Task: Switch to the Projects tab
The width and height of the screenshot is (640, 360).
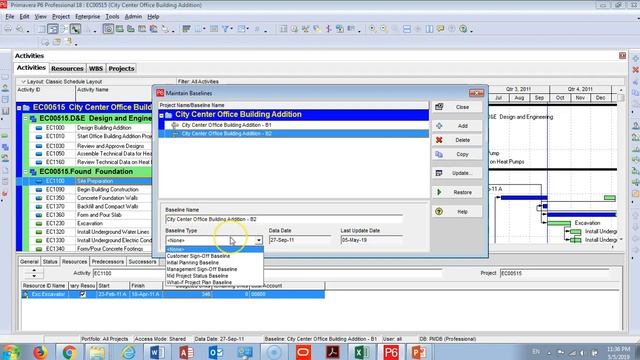Action: pyautogui.click(x=121, y=69)
